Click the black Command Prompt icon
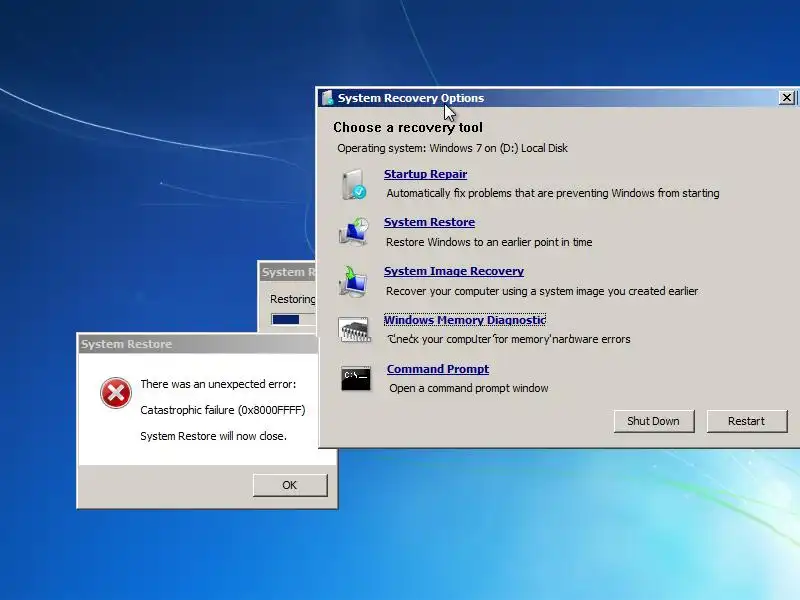Screen dimensions: 800x600 (x=356, y=379)
